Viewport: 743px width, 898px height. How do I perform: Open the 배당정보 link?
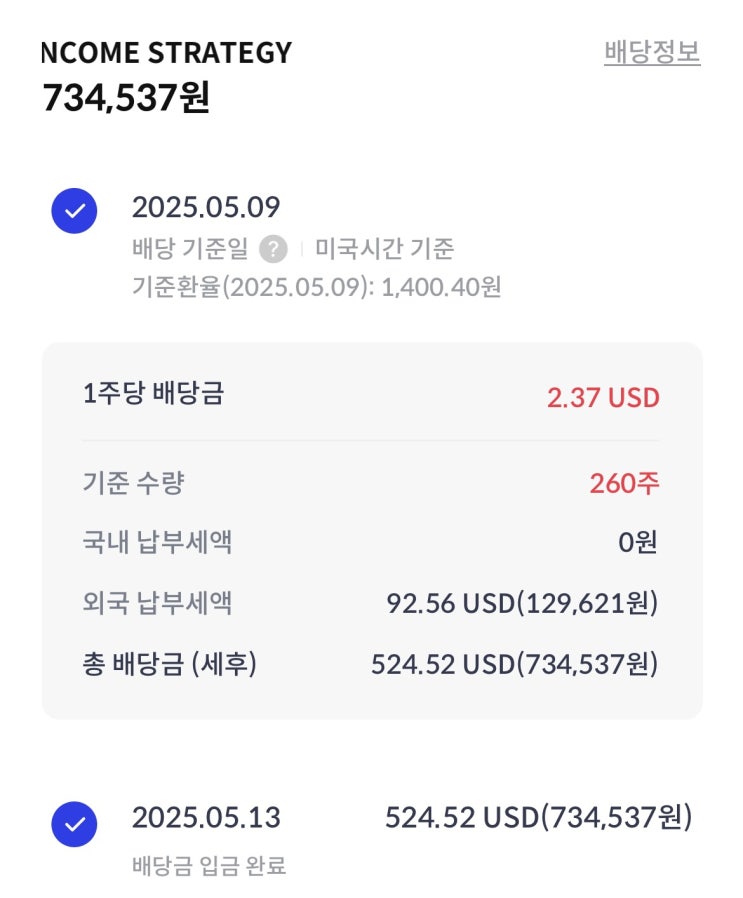pos(652,52)
